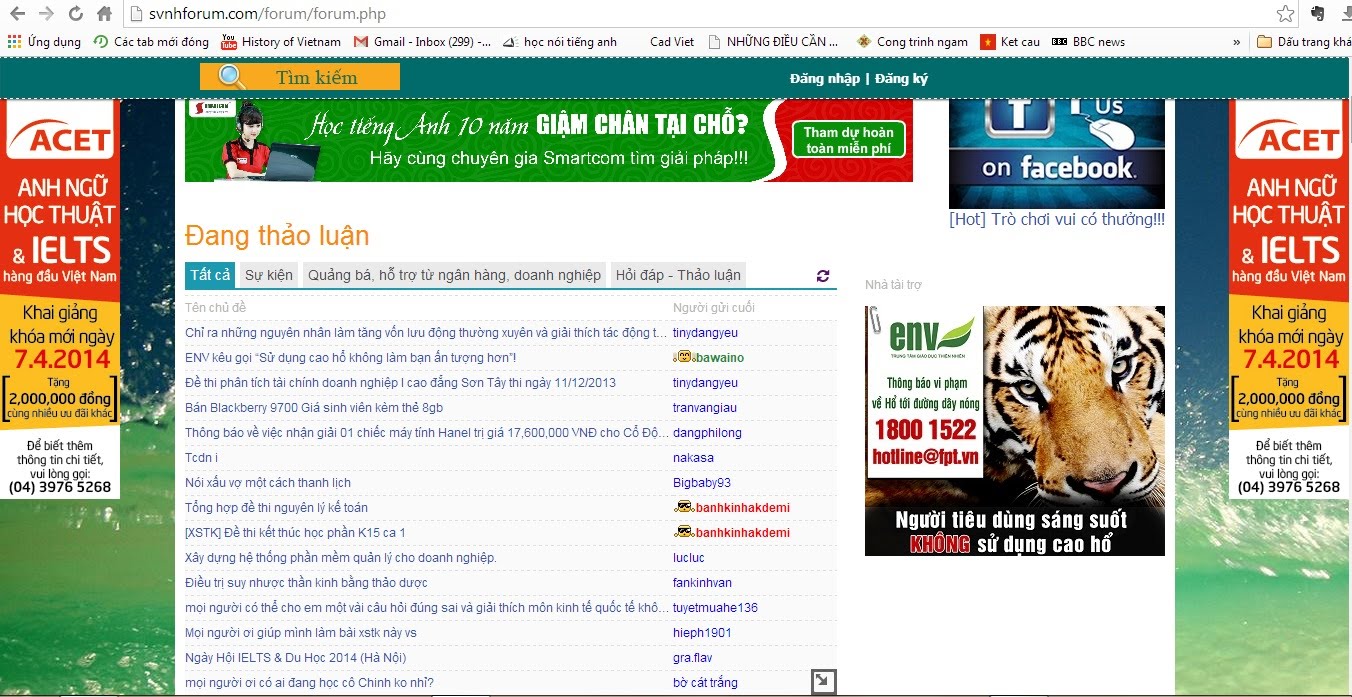Expand hidden bookmarks chevron
The width and height of the screenshot is (1352, 697).
pos(1237,42)
